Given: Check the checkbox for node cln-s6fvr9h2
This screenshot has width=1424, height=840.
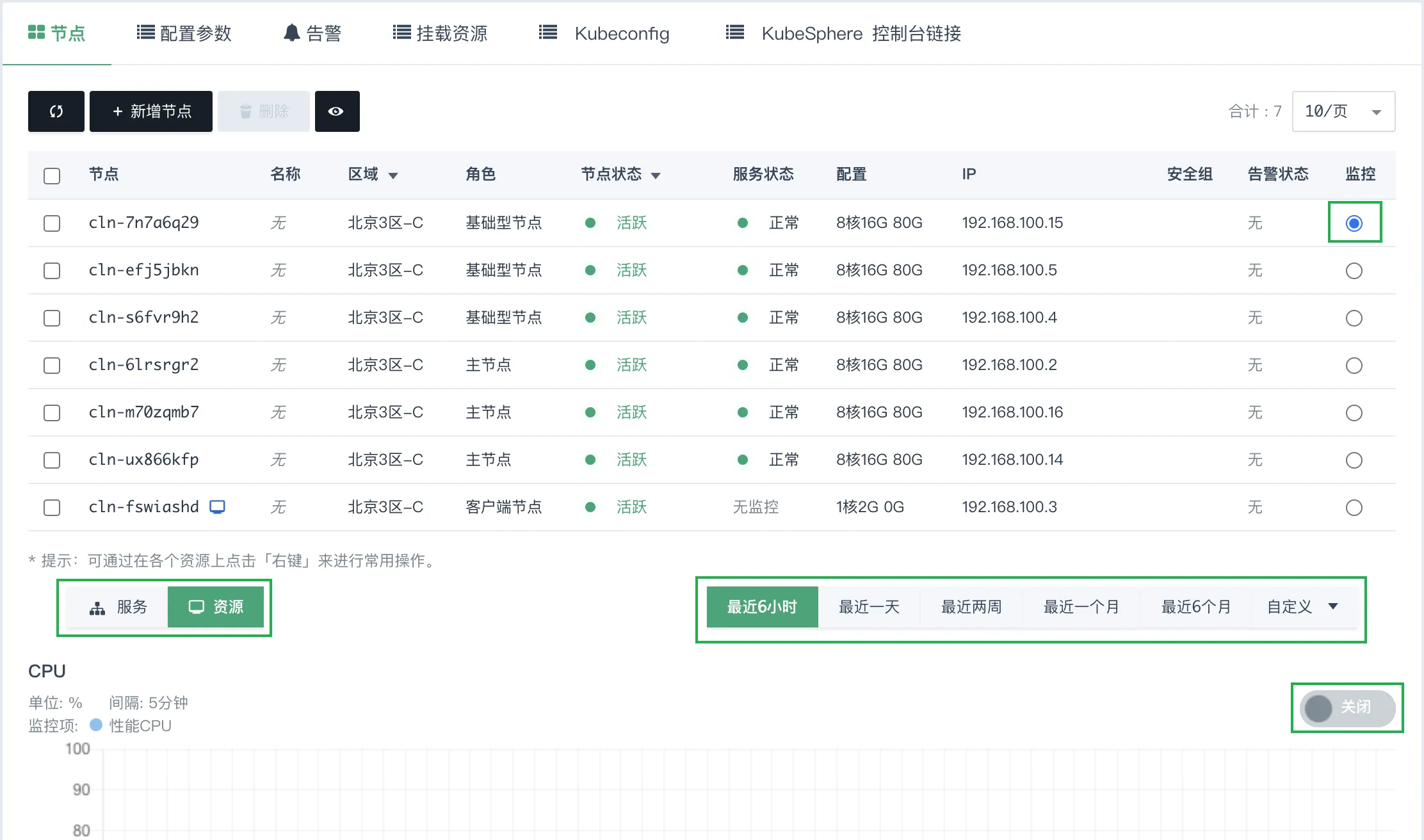Looking at the screenshot, I should (52, 318).
